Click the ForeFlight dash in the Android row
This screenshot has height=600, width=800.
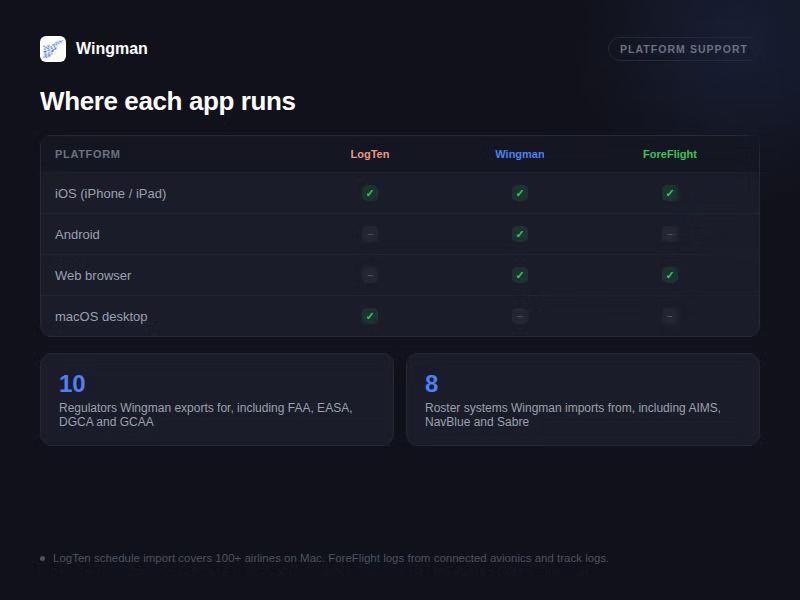pos(670,234)
